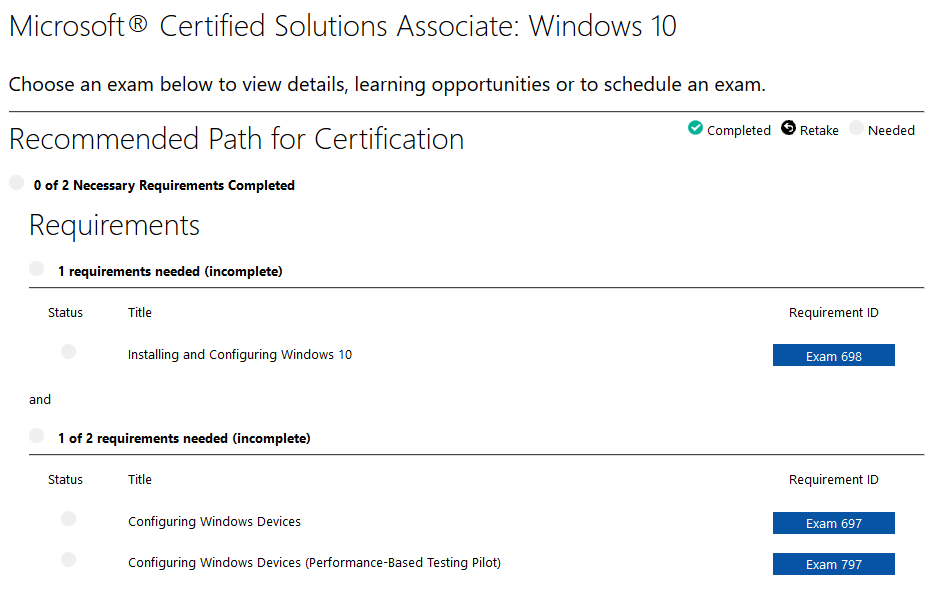Open the Exam 797 button
Screen dimensions: 949x603
click(833, 564)
